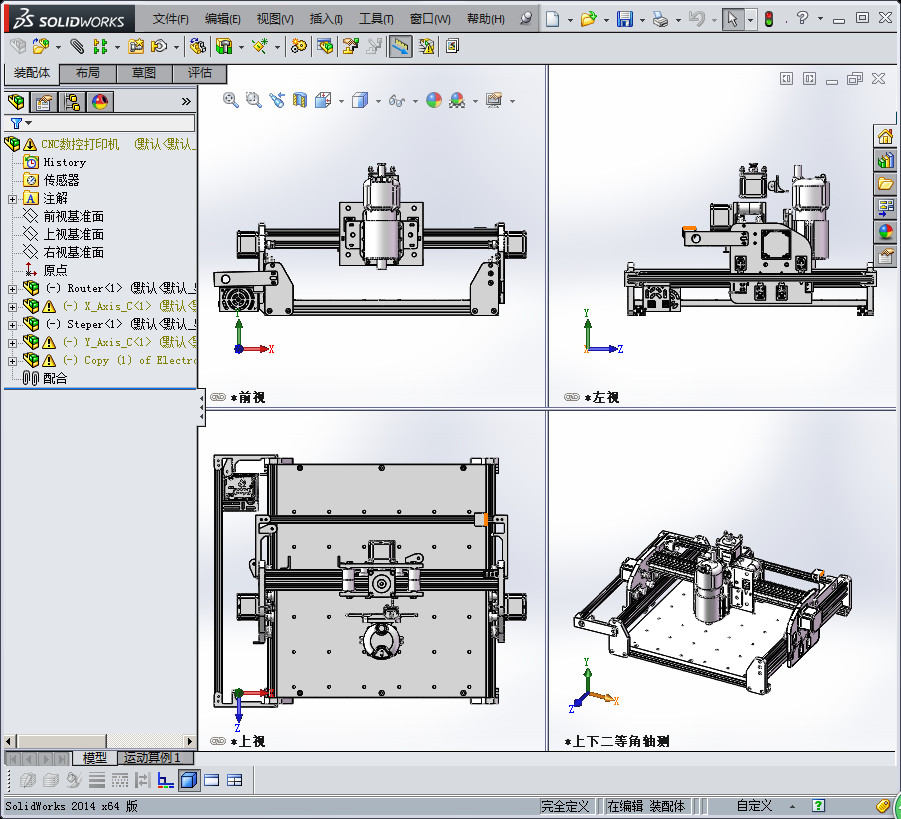
Task: Click Smart Fasteners icon
Action: point(136,46)
